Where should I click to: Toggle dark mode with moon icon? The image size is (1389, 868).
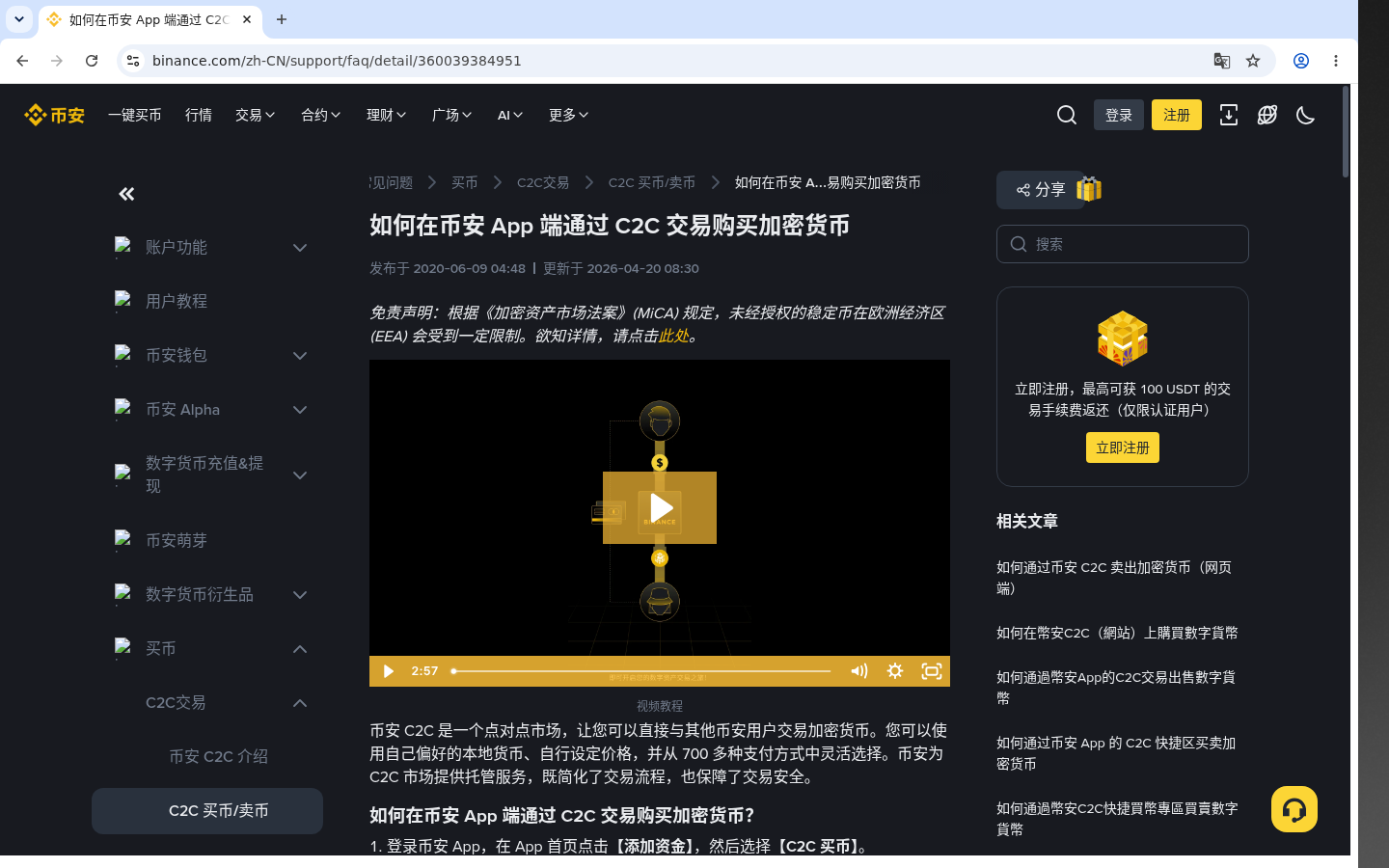pos(1306,115)
